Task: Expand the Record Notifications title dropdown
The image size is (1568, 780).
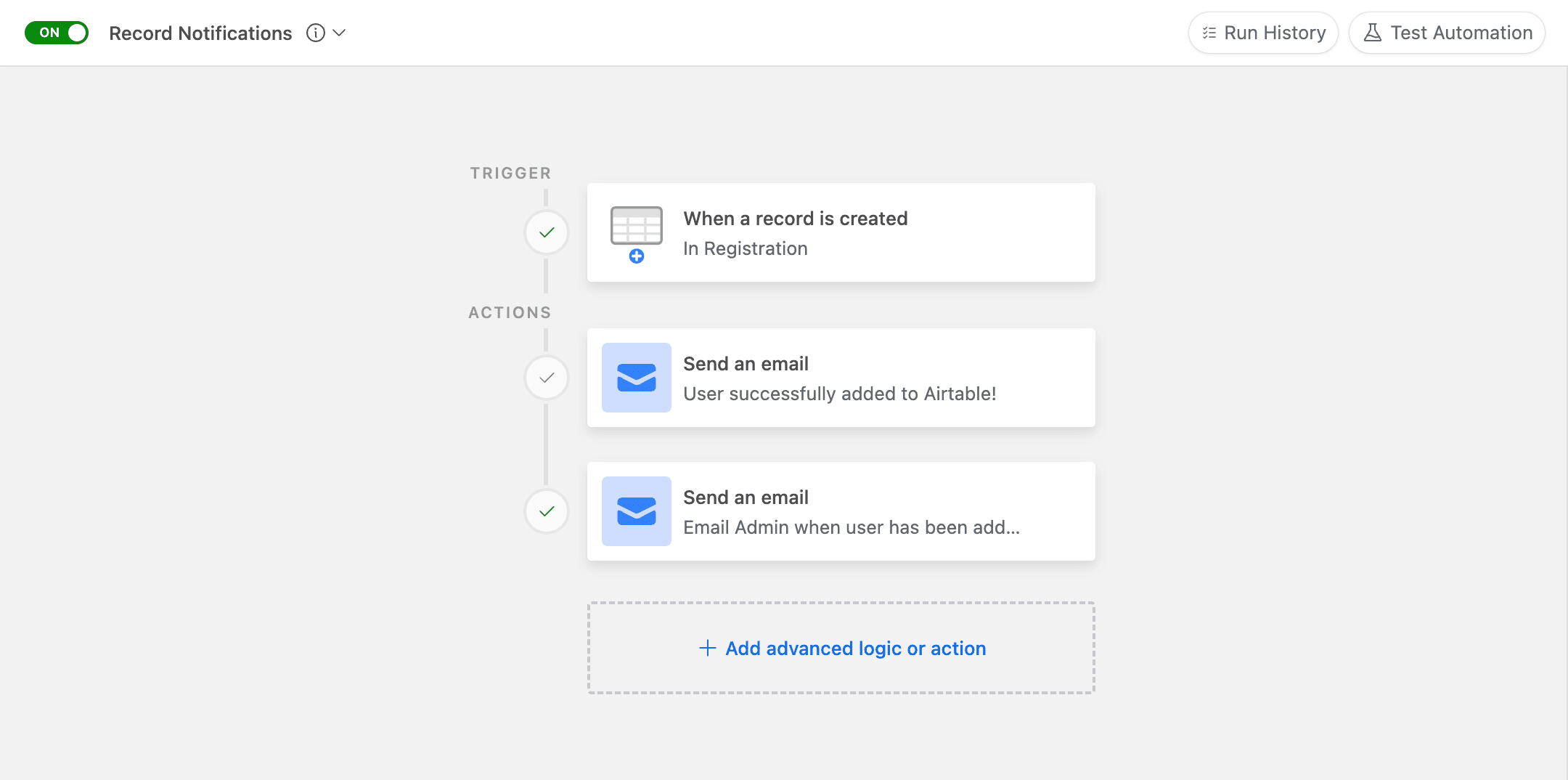Action: coord(339,33)
